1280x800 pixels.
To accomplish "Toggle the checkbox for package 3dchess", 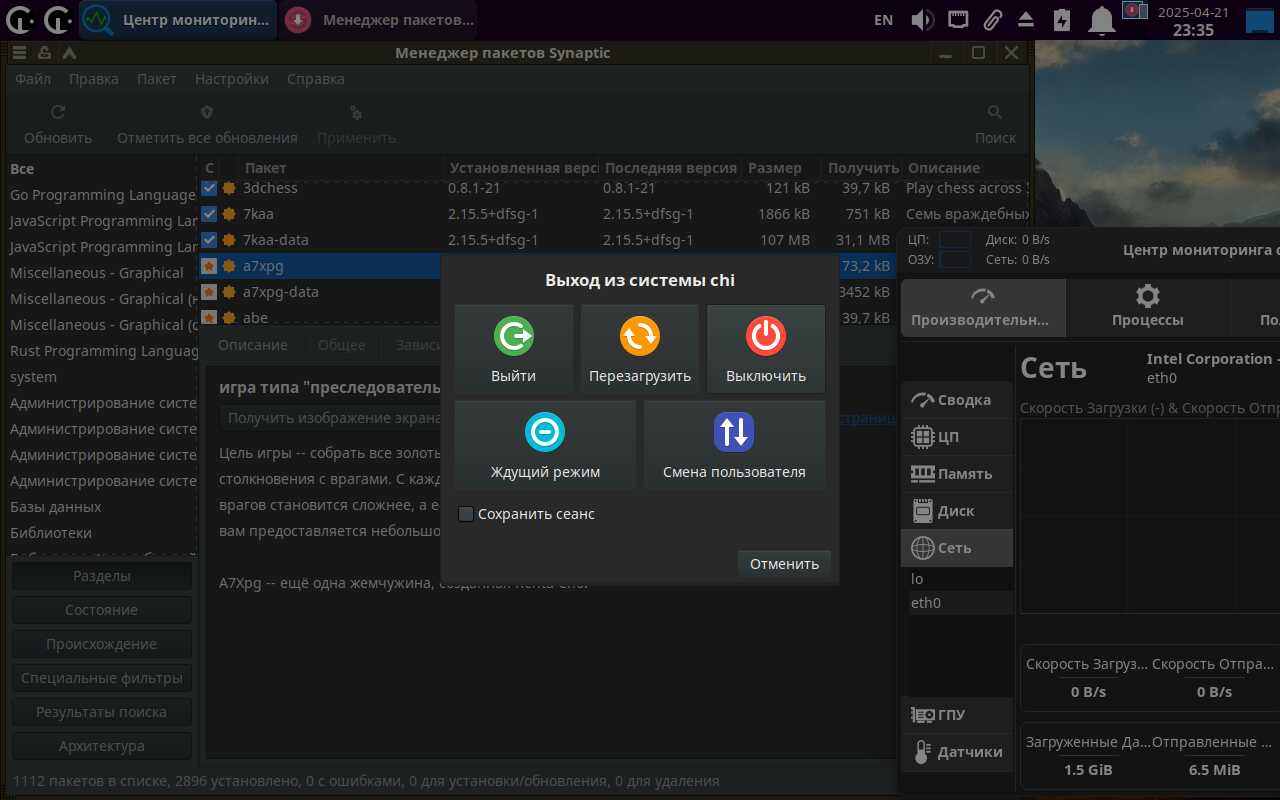I will (x=209, y=187).
